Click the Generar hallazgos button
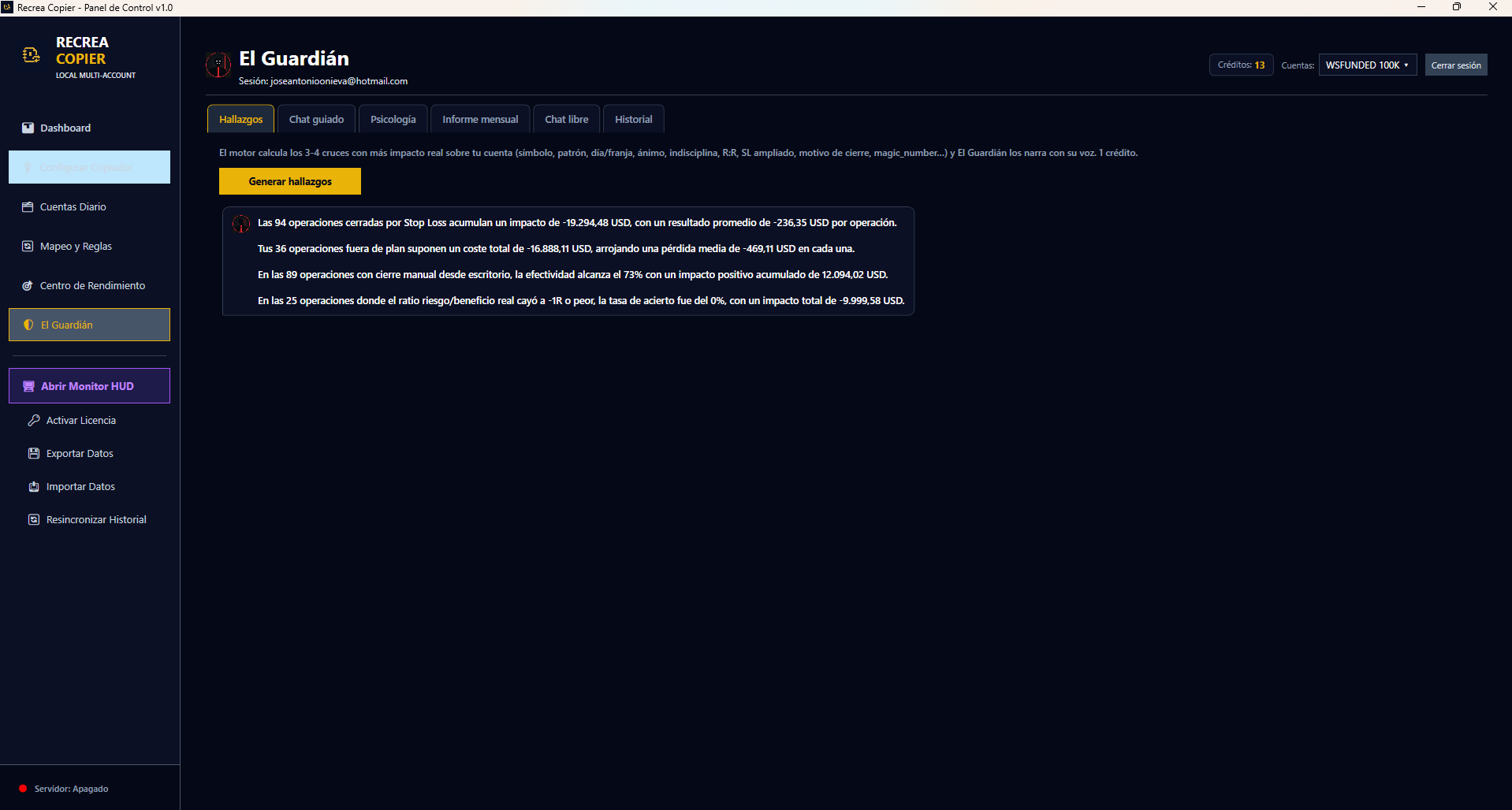 click(x=290, y=181)
